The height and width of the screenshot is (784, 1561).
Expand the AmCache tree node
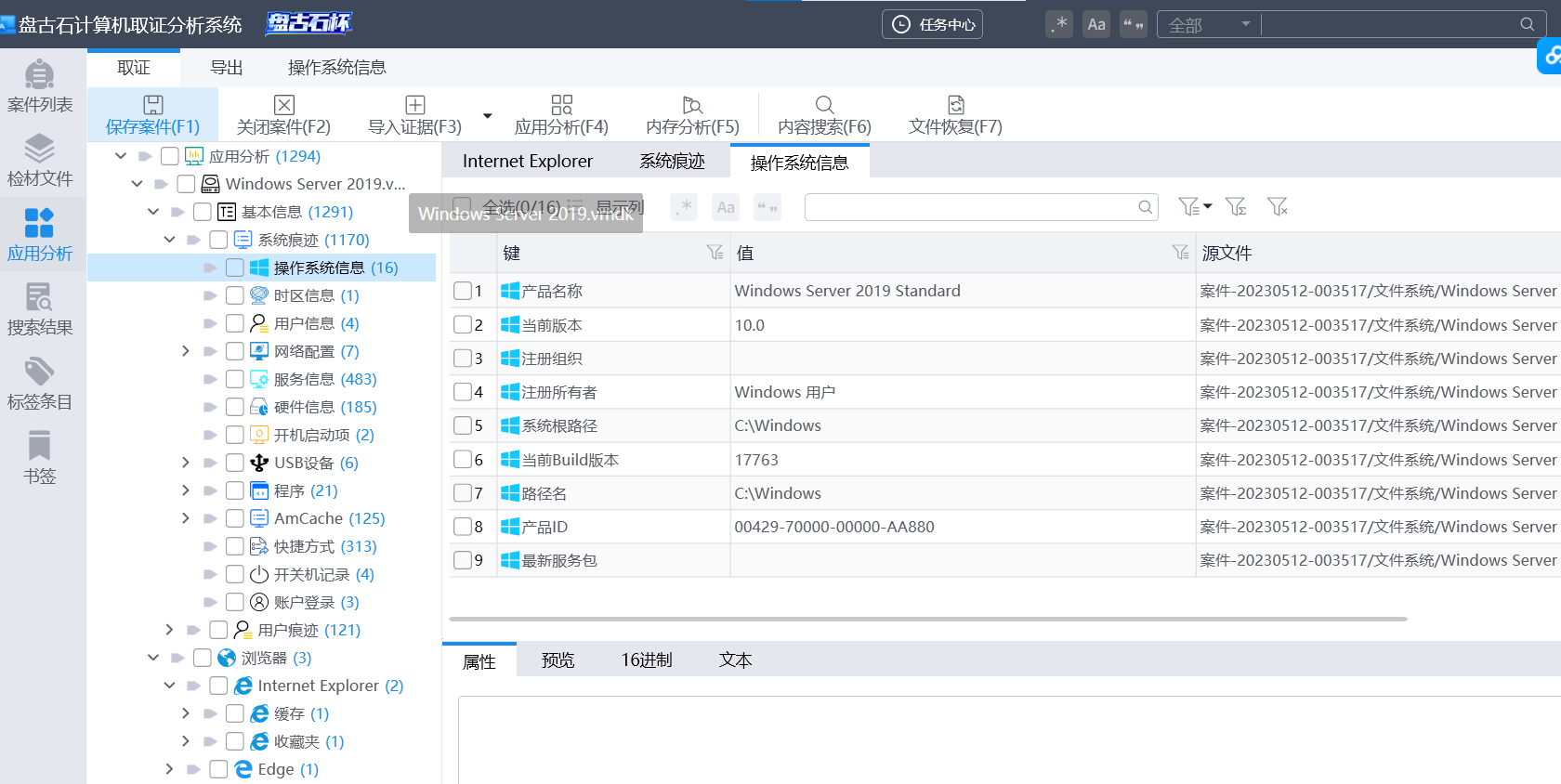tap(186, 518)
